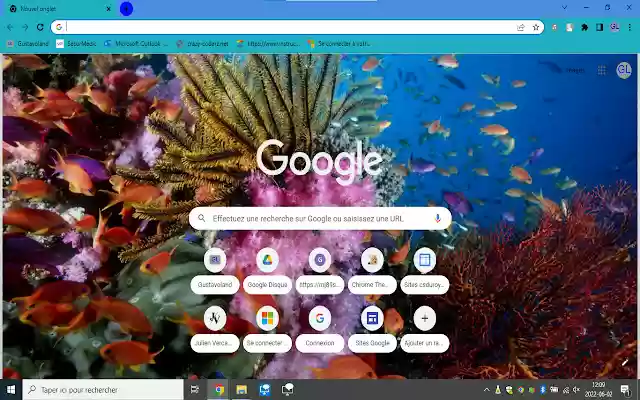Screen dimensions: 640x400
Task: Open the Julien Verce... shortcut
Action: coord(215,329)
